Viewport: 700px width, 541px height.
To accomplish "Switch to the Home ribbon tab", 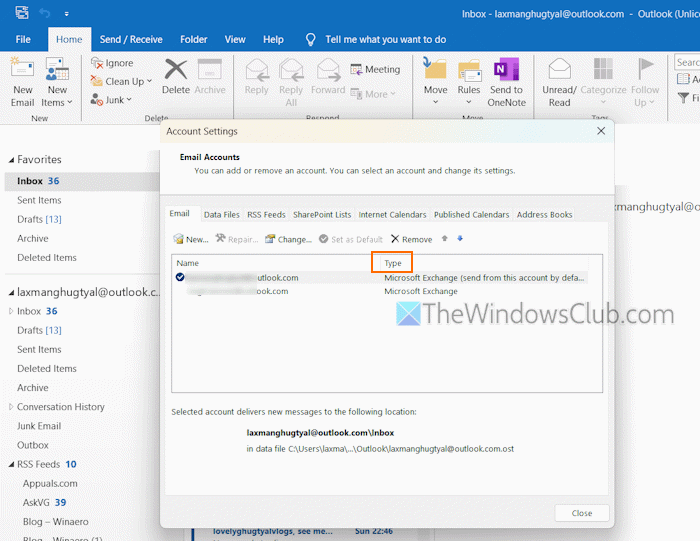I will [x=69, y=39].
